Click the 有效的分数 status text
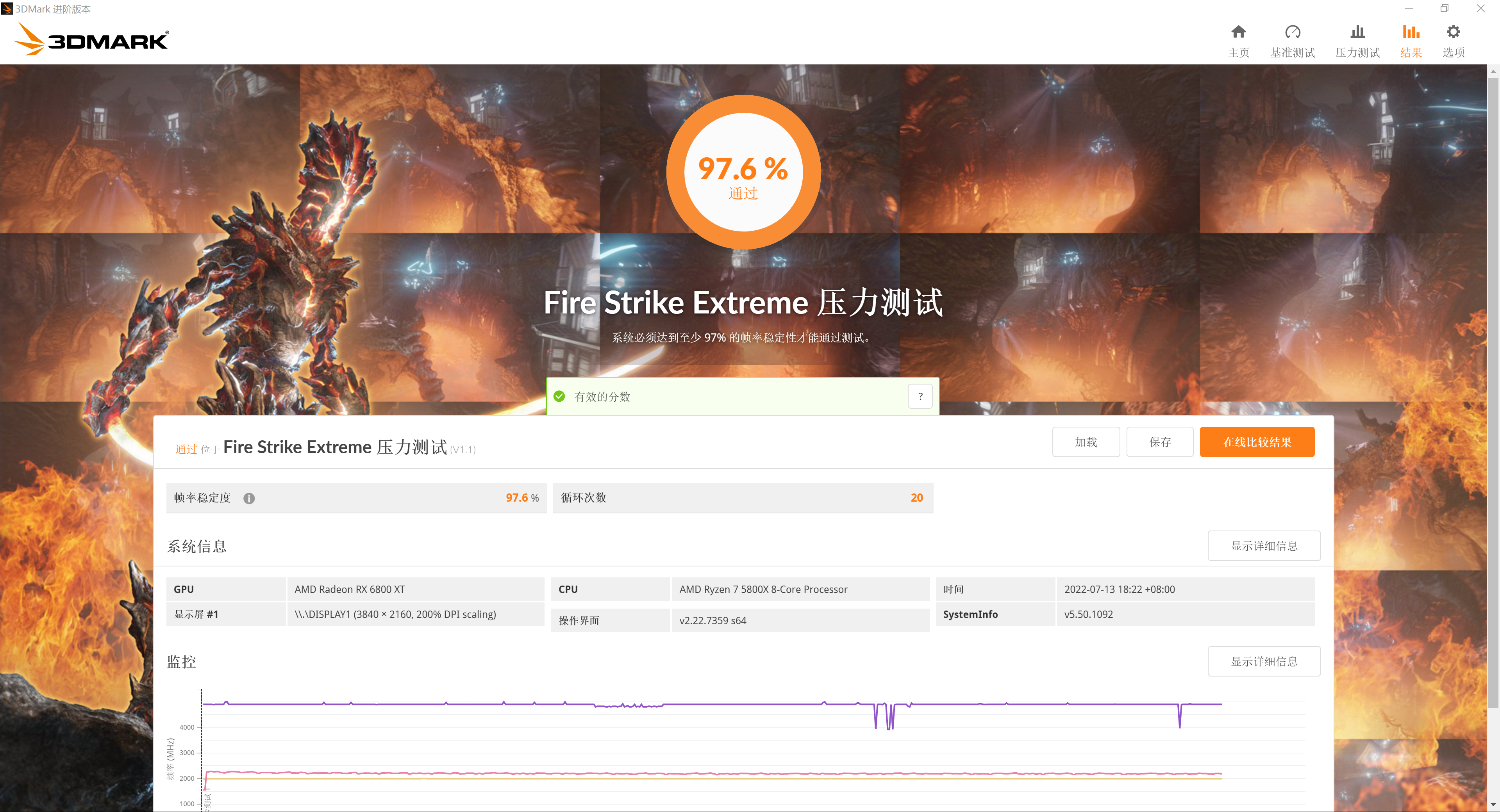 602,396
